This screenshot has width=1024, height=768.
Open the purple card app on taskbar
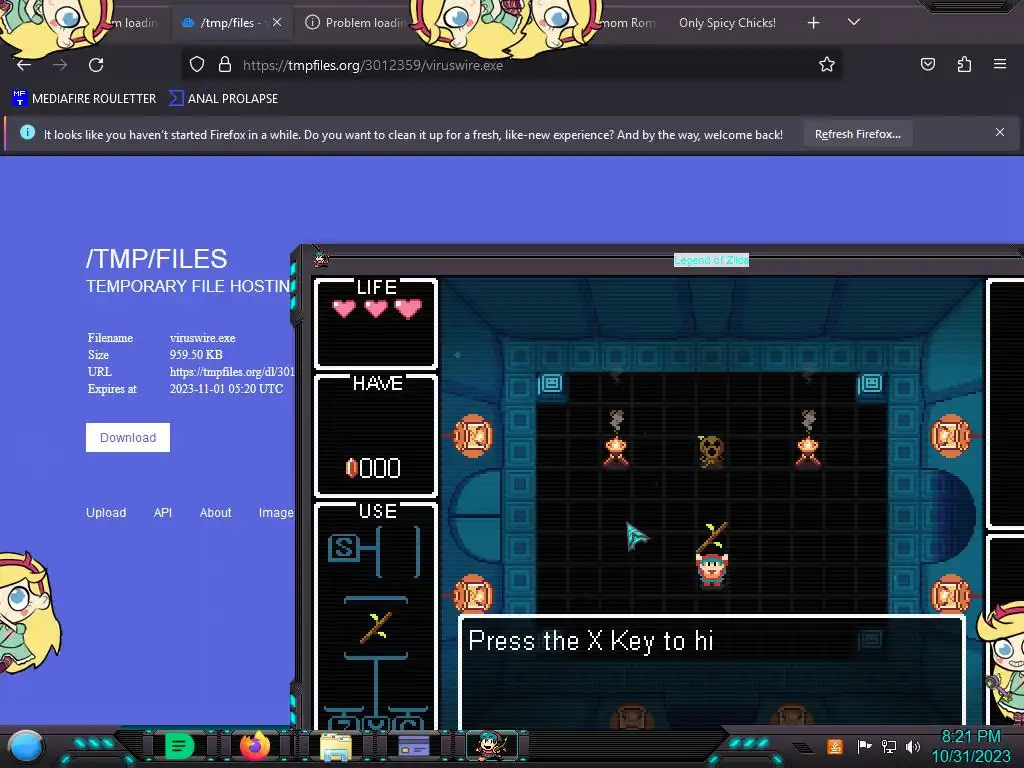click(x=413, y=745)
